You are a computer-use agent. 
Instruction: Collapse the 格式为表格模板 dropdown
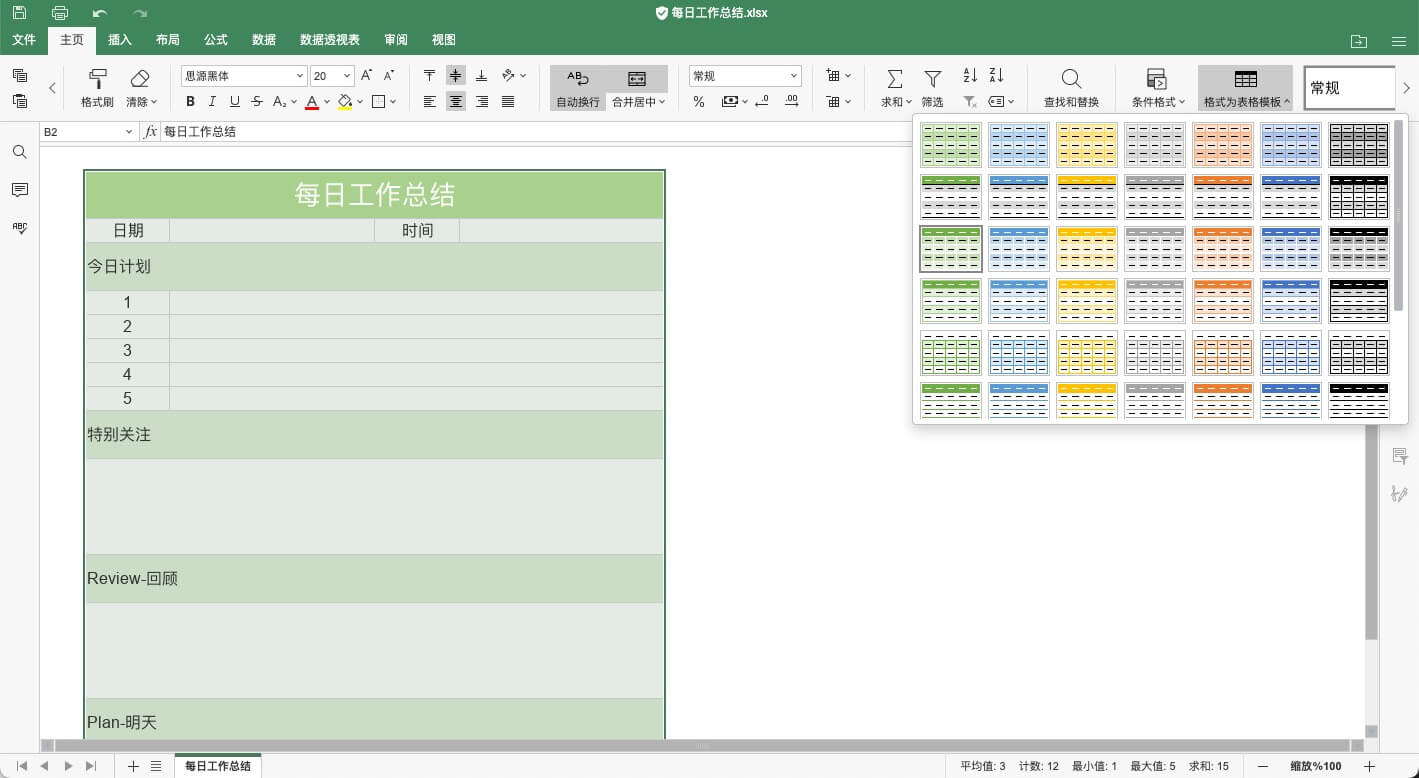coord(1245,88)
